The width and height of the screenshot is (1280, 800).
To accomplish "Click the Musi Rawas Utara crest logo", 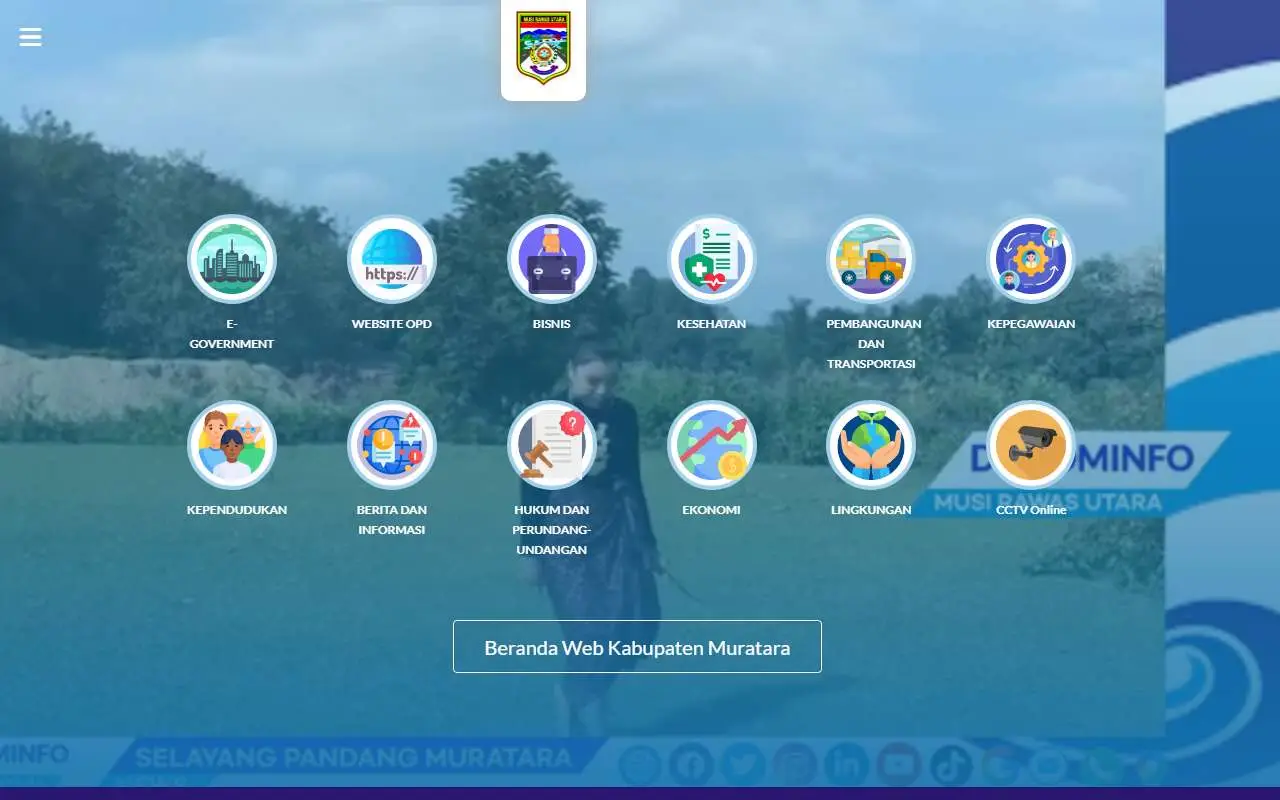I will [x=543, y=48].
